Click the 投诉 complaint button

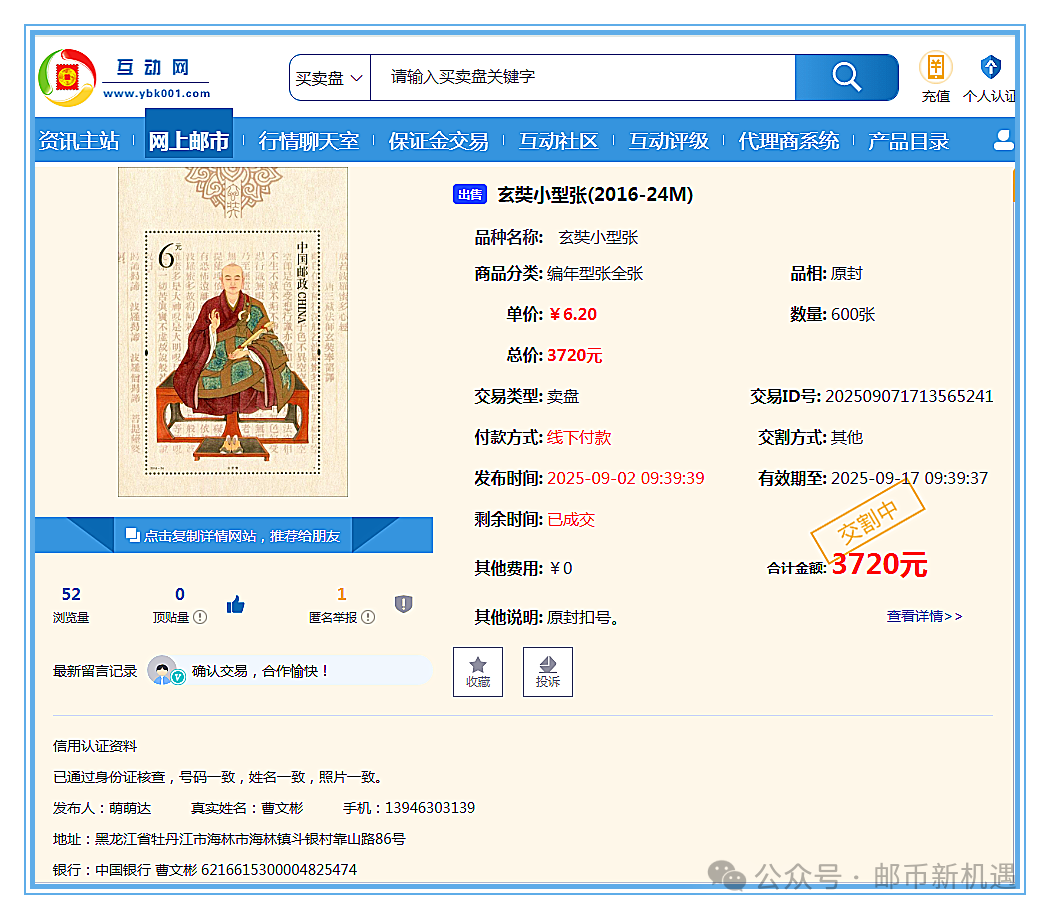coord(548,672)
